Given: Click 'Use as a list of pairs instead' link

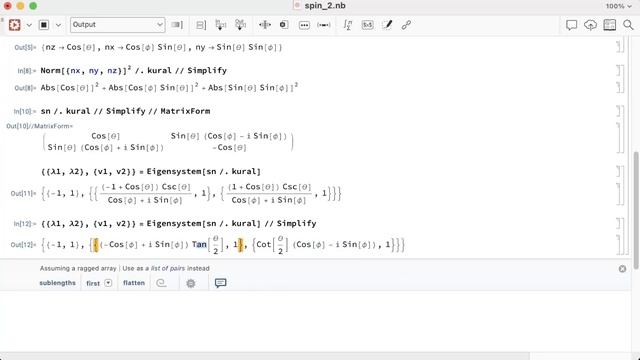Looking at the screenshot, I should pos(166,268).
